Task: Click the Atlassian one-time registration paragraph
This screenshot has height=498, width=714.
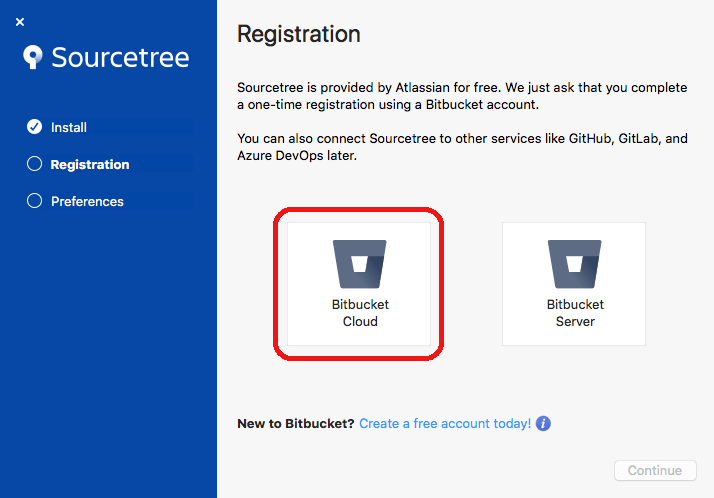Action: click(462, 95)
